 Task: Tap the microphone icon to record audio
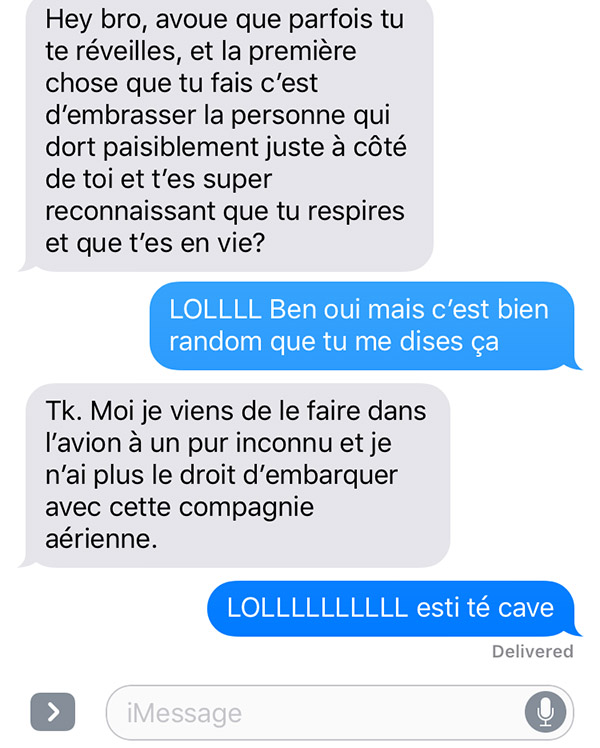coord(546,711)
